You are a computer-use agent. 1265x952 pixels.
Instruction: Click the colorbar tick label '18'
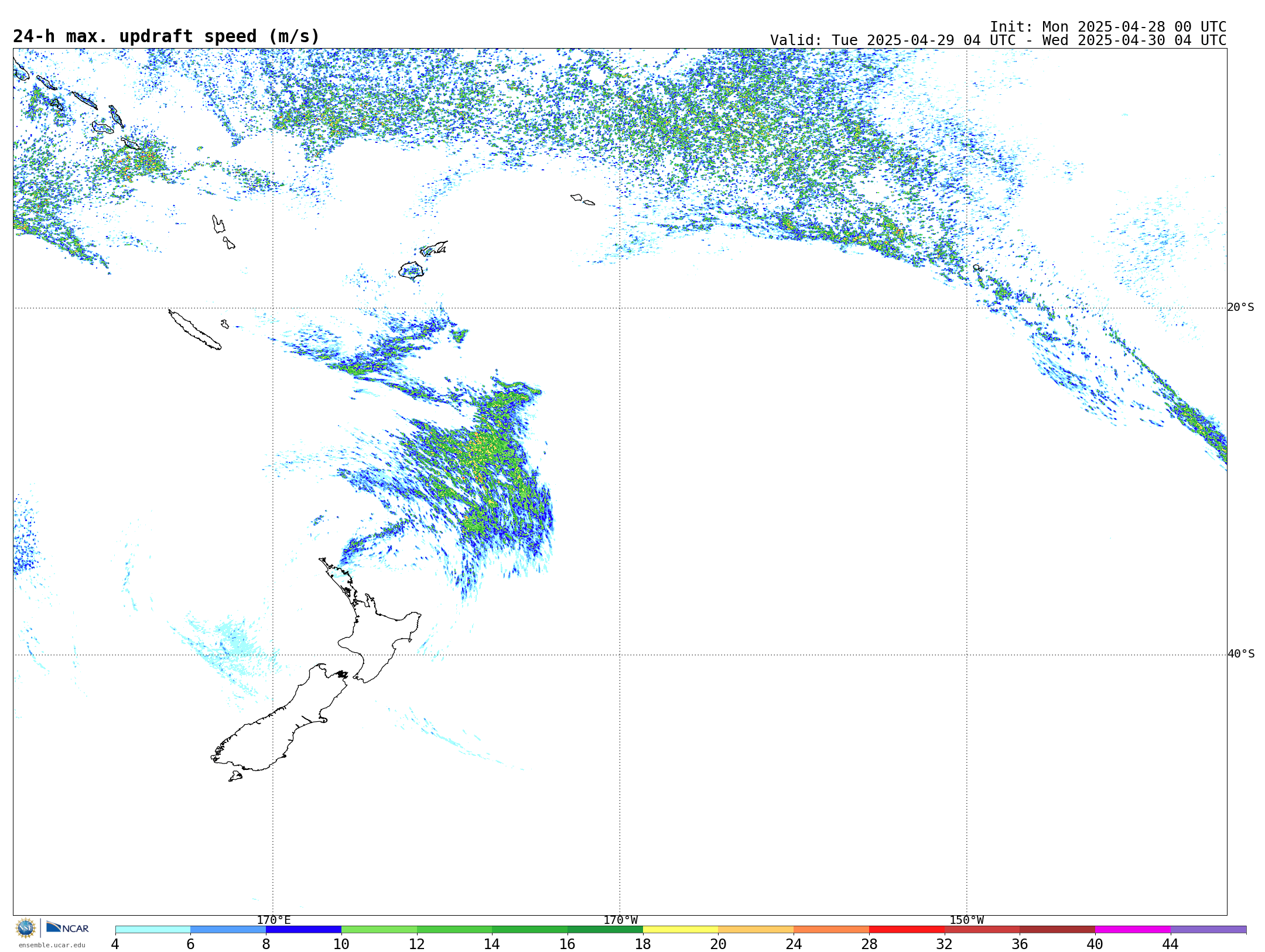643,944
